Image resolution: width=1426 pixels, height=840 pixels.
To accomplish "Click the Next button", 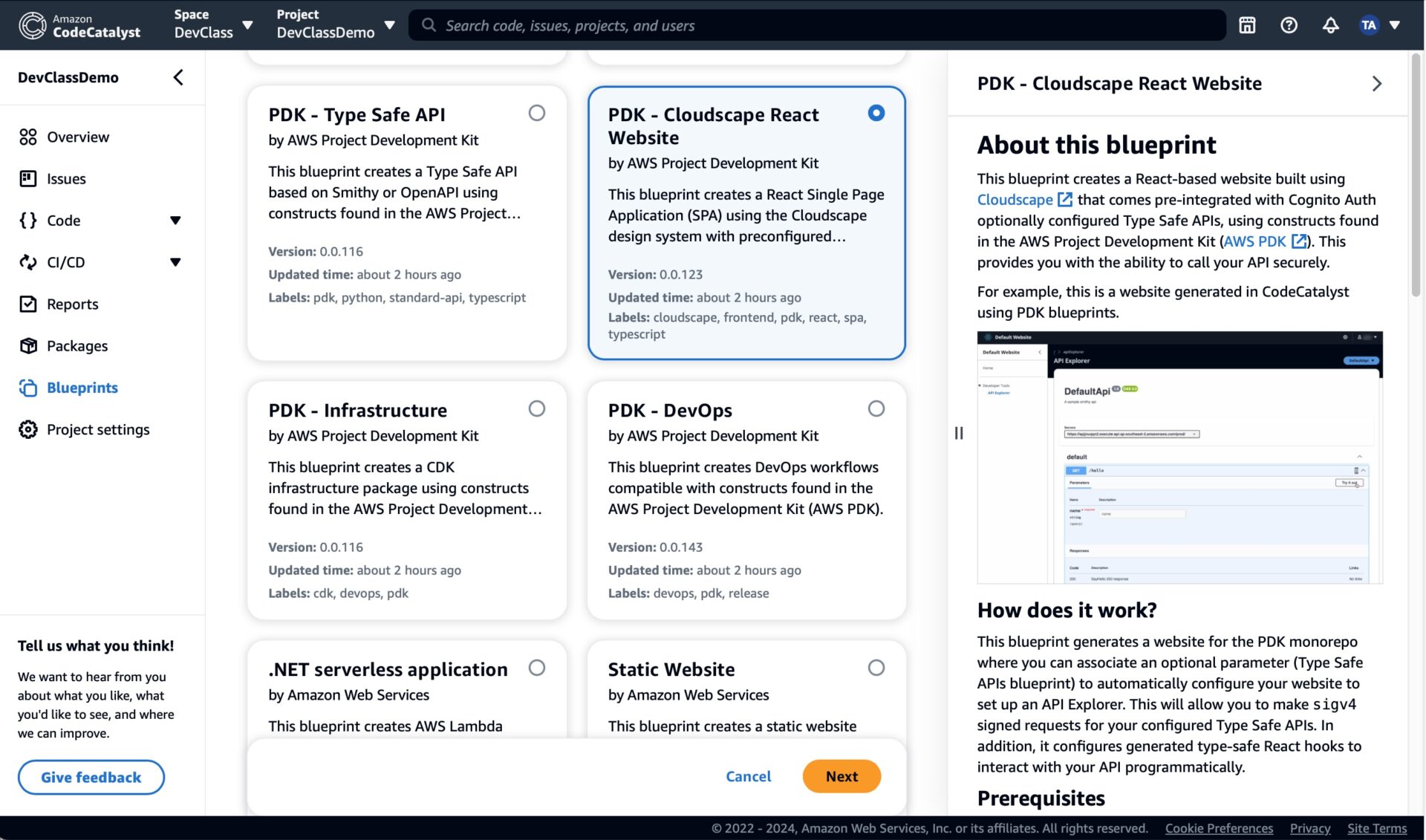I will pos(841,775).
